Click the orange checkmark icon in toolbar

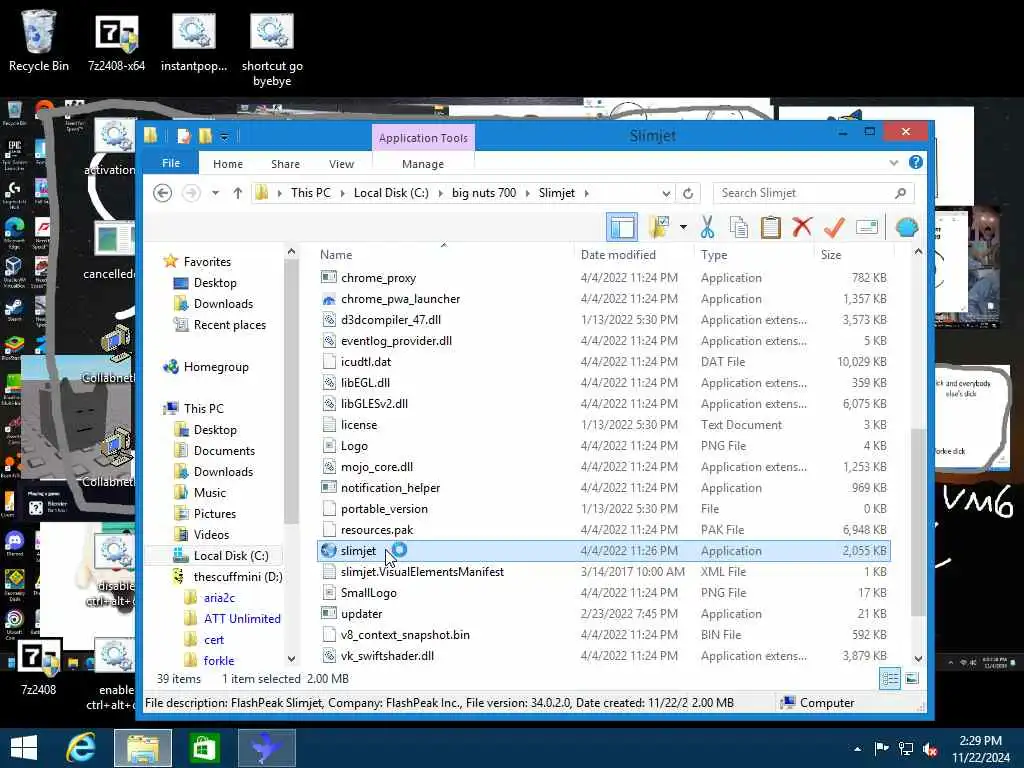[834, 227]
